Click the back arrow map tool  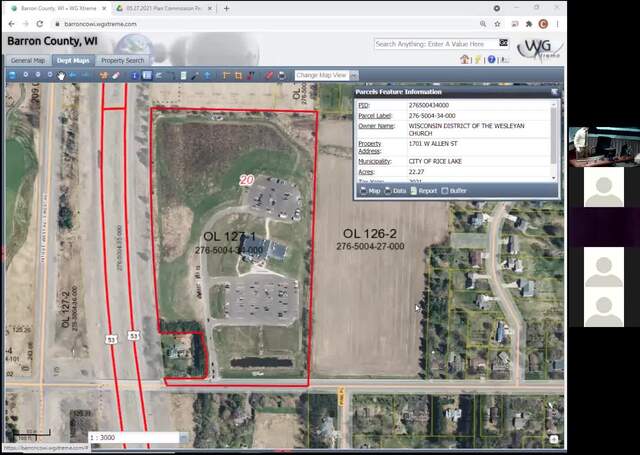[73, 75]
